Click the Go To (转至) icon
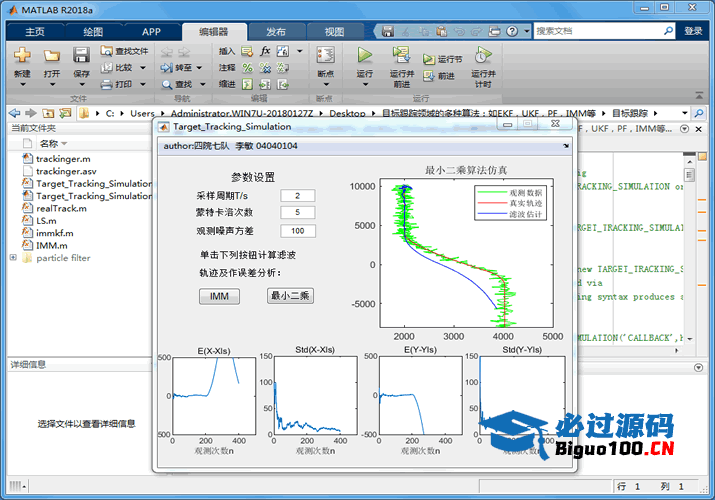The width and height of the screenshot is (715, 500). (166, 67)
